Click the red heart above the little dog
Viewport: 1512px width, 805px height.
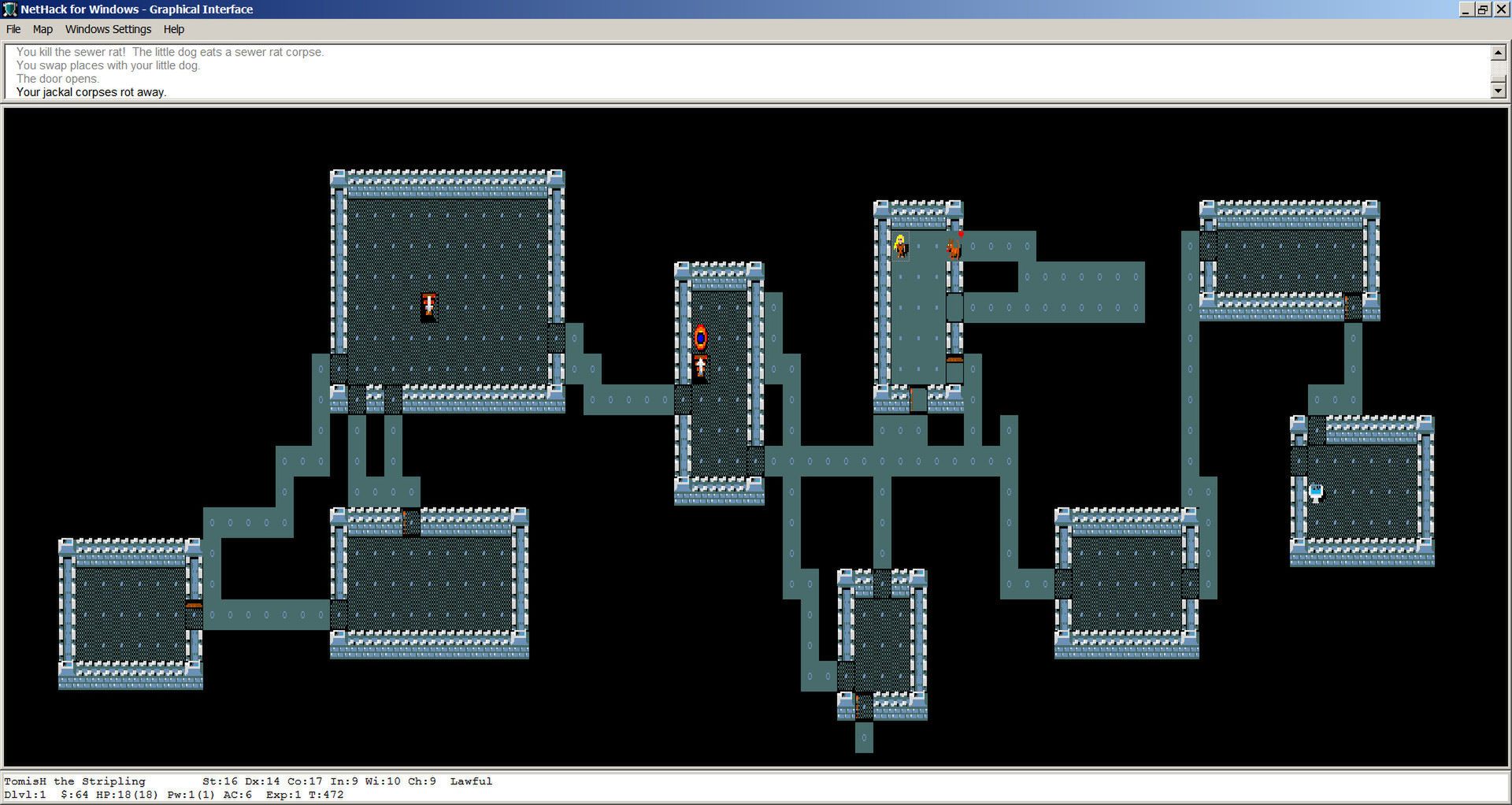[x=960, y=232]
